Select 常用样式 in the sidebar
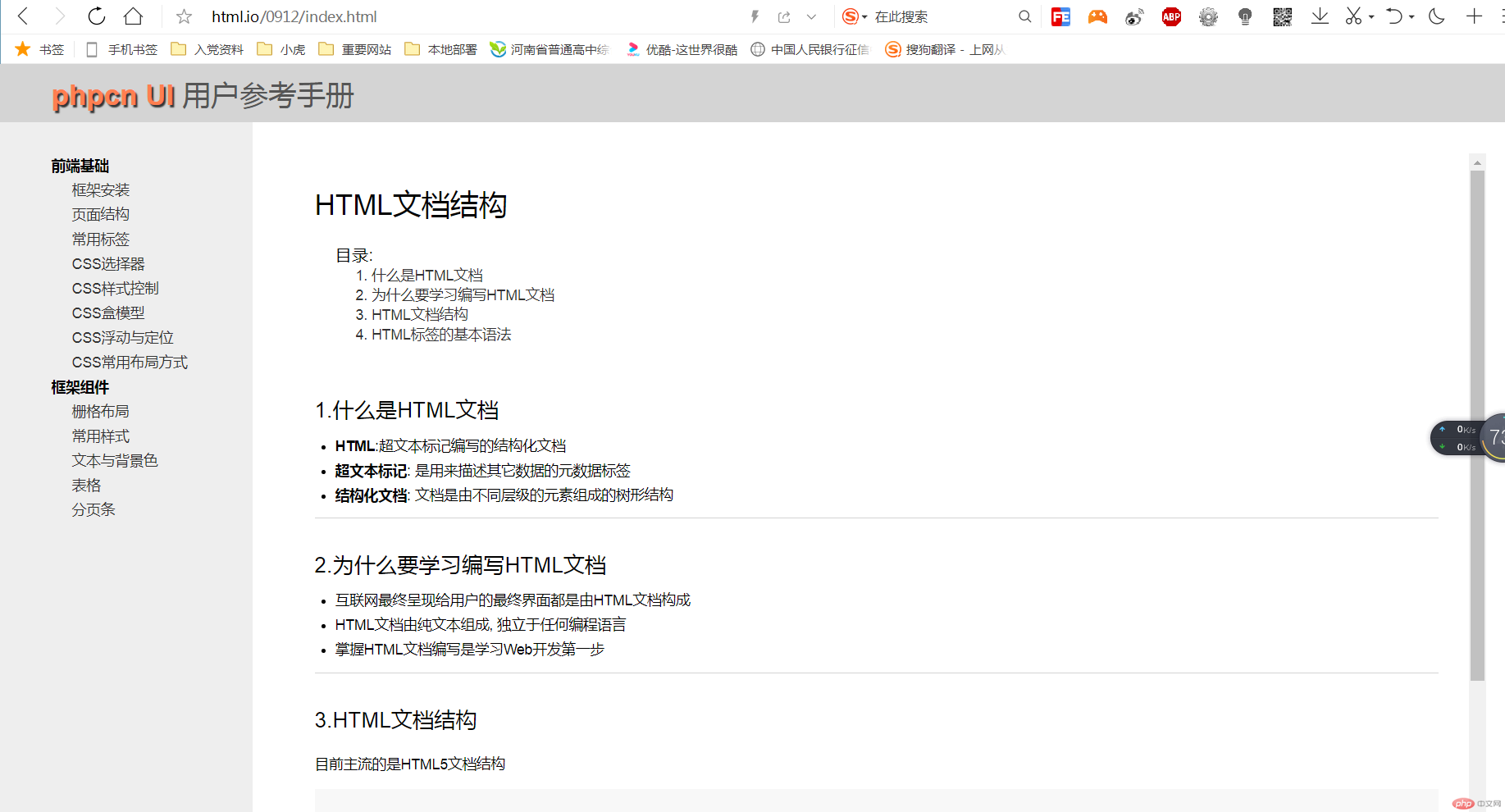Screen dimensions: 1505x812 101,436
